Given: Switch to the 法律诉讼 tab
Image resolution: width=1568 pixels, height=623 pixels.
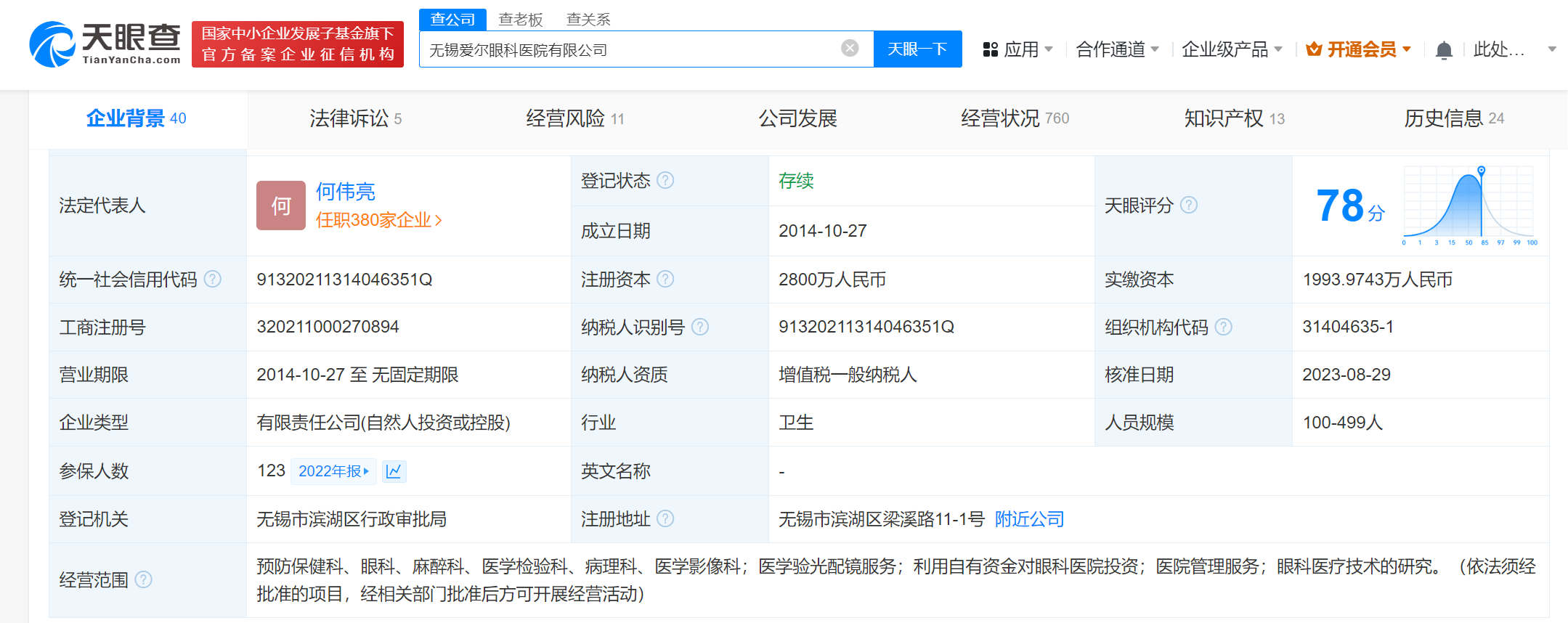Looking at the screenshot, I should (355, 118).
